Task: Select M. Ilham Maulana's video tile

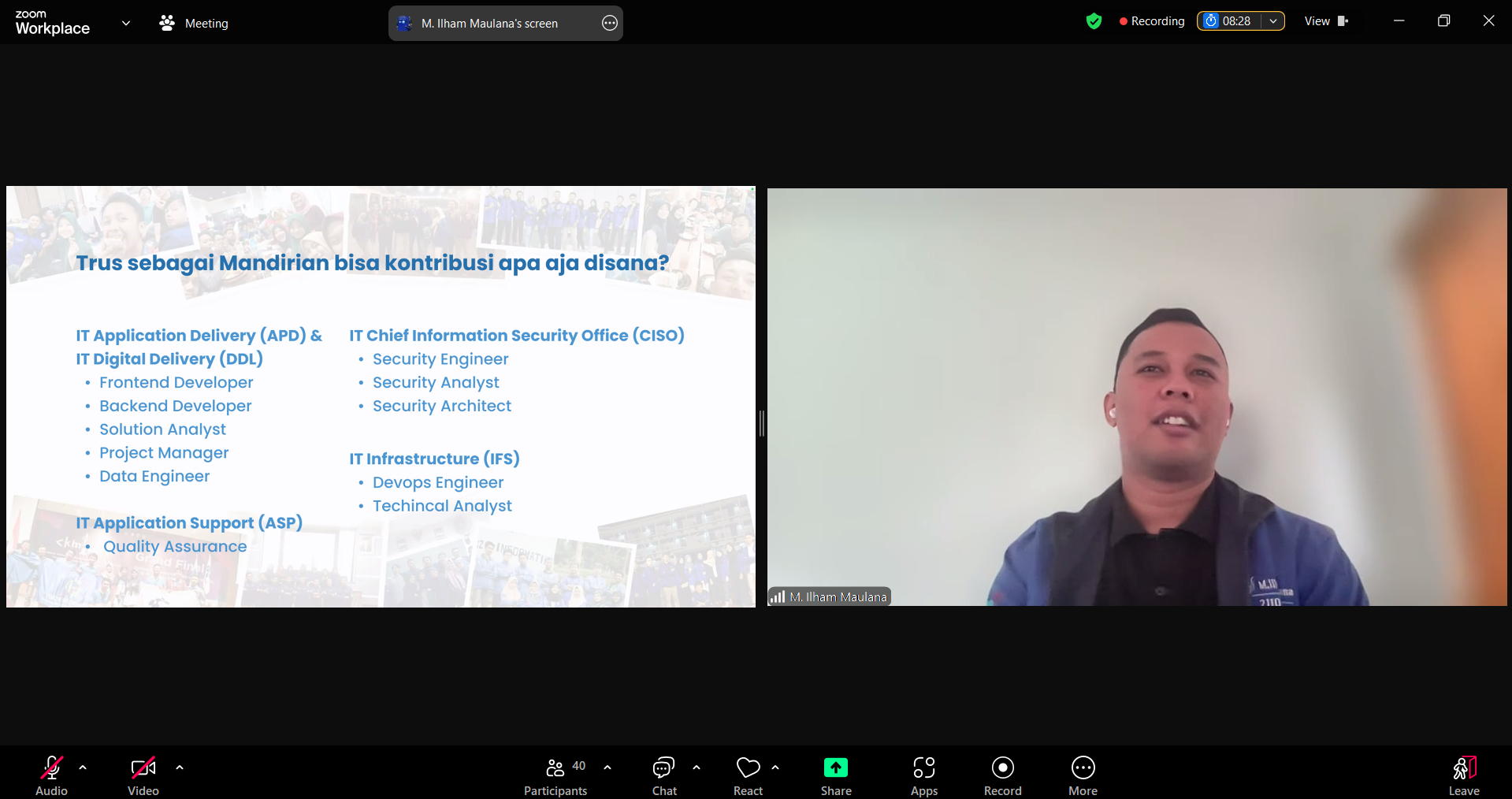Action: point(1137,396)
